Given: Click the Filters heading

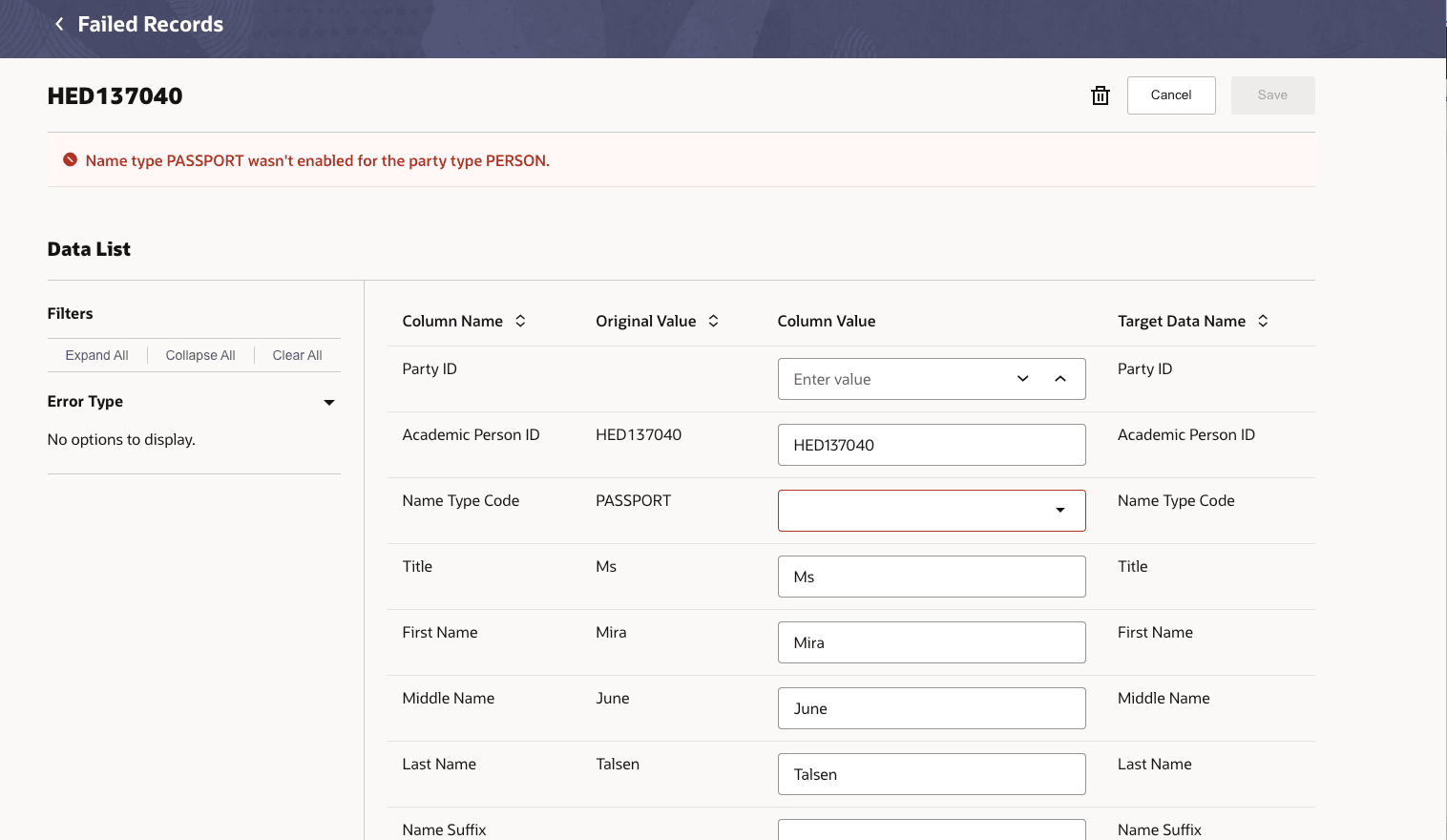Looking at the screenshot, I should pyautogui.click(x=70, y=313).
